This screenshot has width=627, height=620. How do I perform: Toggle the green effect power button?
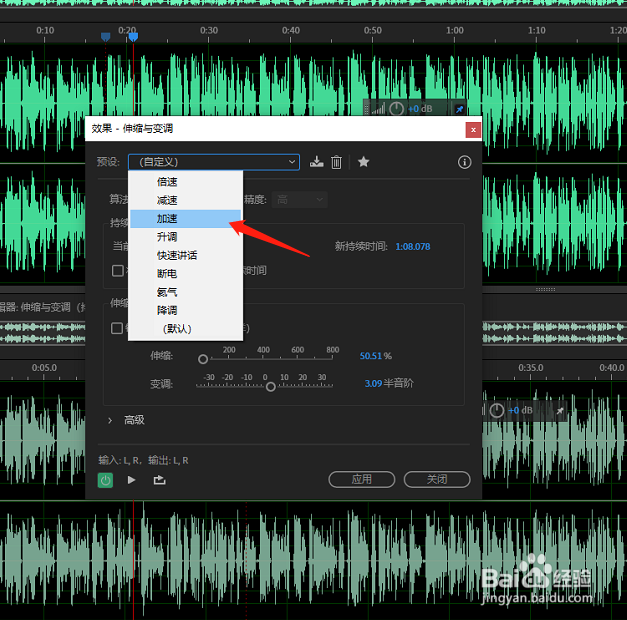105,480
